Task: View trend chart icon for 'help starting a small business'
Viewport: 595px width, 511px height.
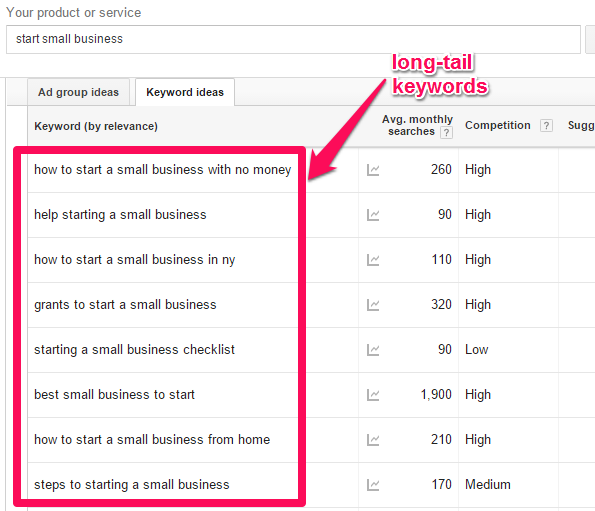Action: 373,215
